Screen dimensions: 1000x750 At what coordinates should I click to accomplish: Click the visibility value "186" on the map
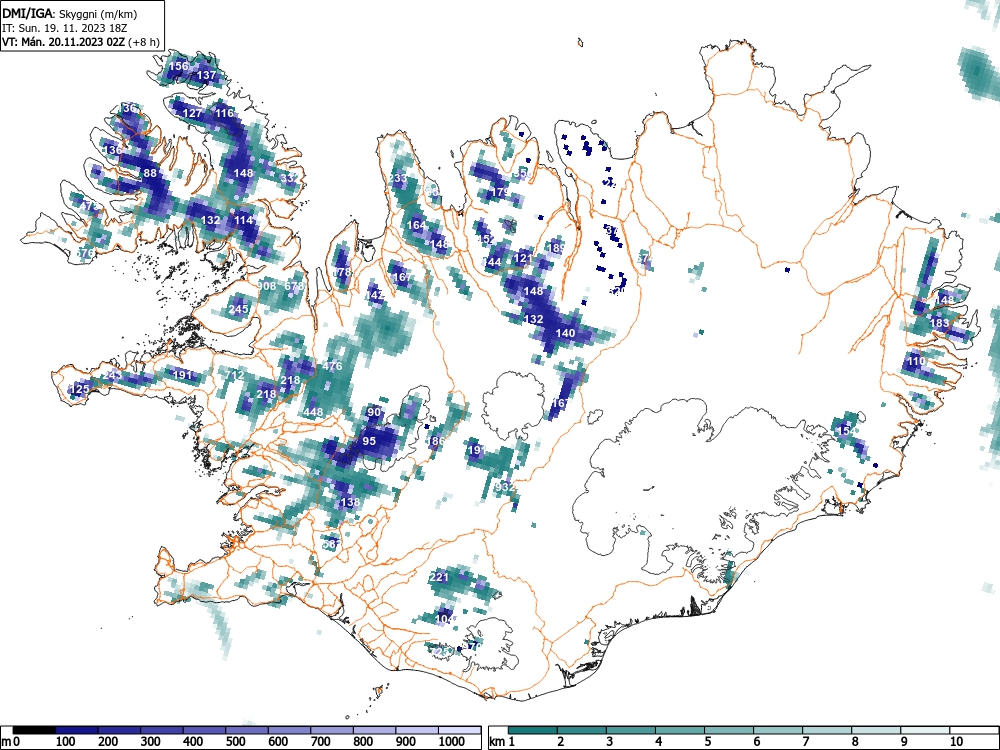pos(436,441)
